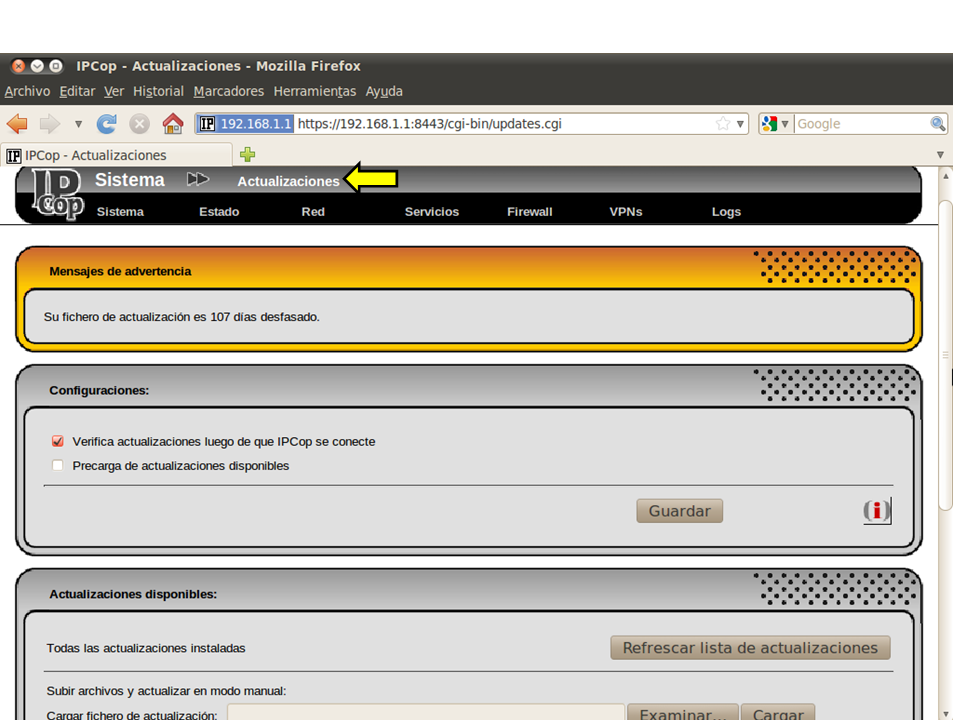Uncheck 'Verifica actualizaciones luego de que IPCop se conecte'
The image size is (960, 720).
[x=58, y=441]
